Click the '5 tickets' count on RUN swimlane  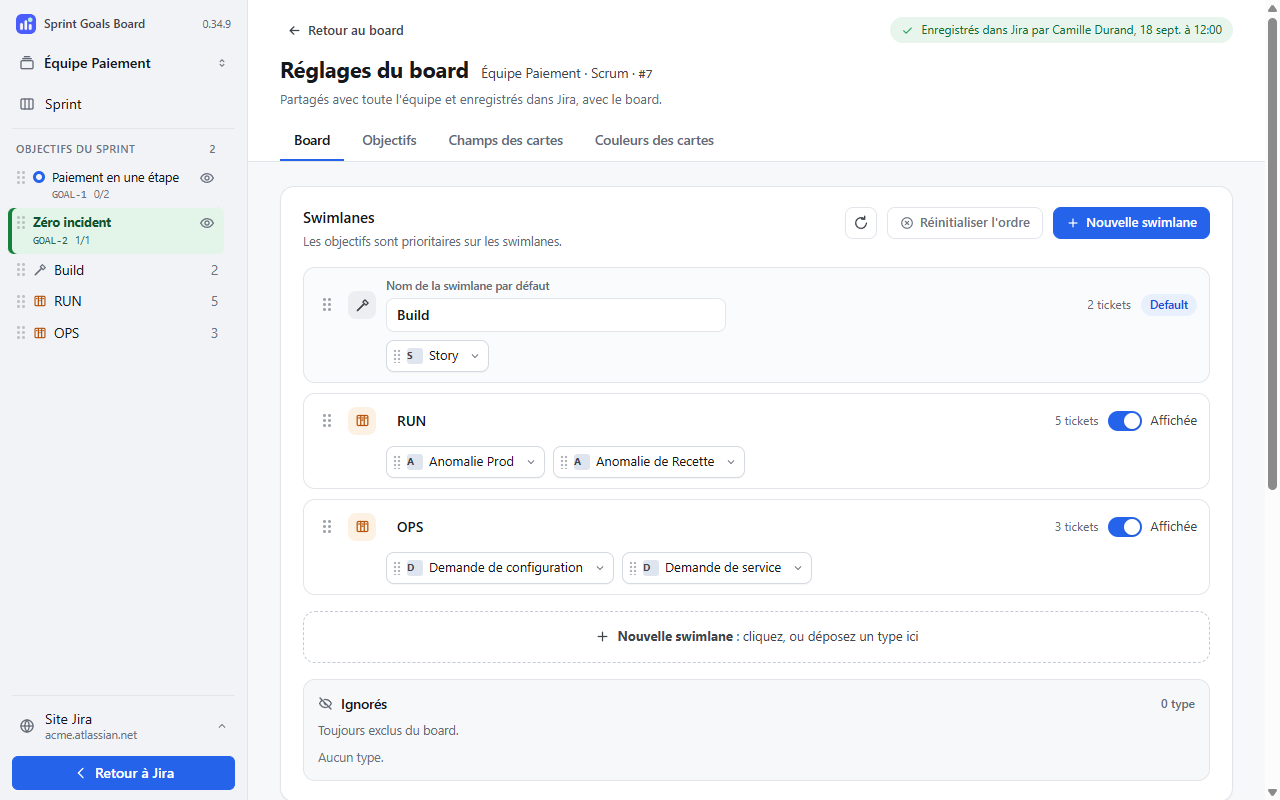(x=1077, y=421)
